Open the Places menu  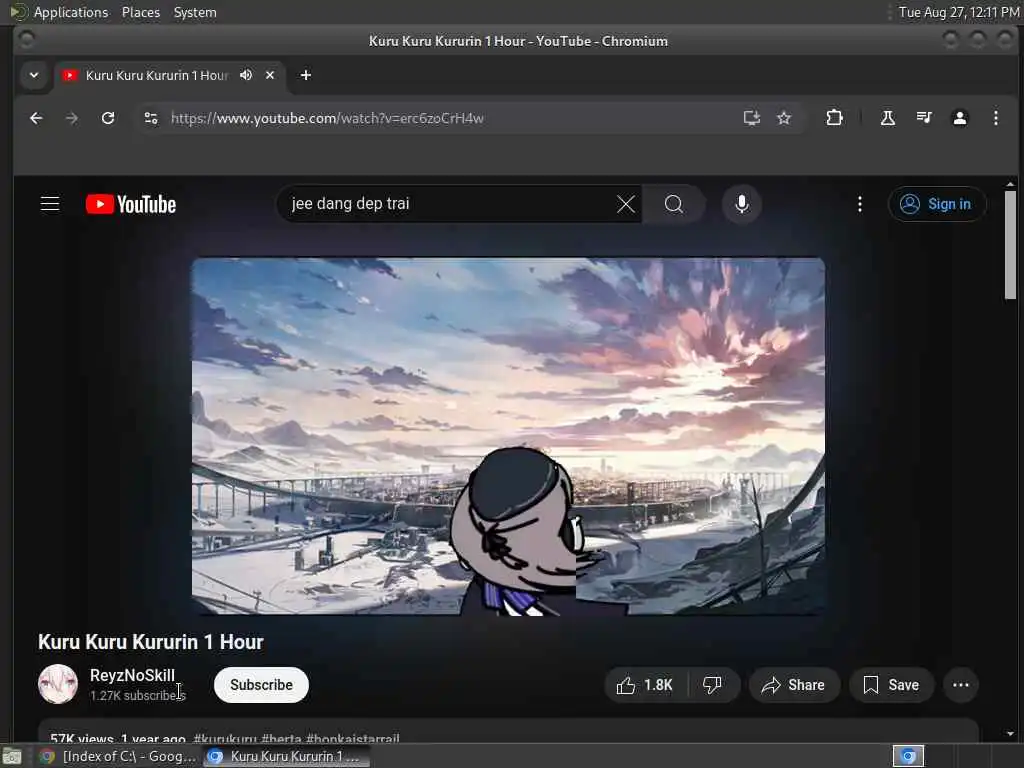tap(141, 12)
